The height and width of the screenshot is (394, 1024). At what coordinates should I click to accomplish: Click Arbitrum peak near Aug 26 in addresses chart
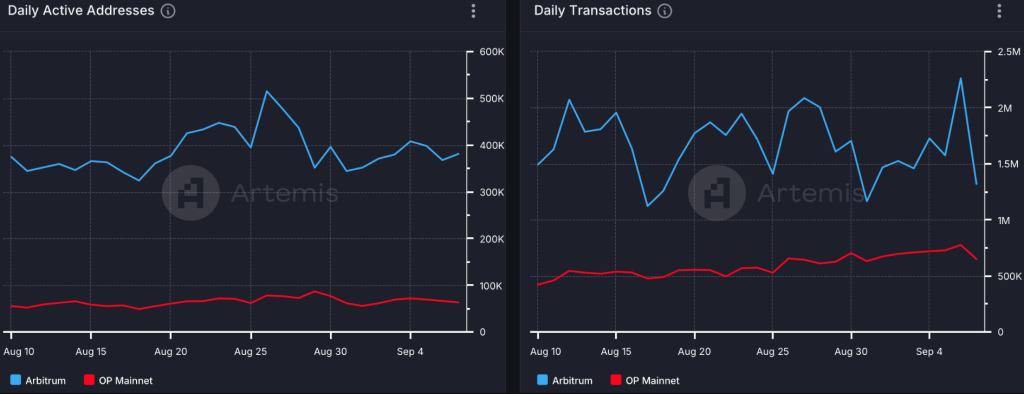266,91
